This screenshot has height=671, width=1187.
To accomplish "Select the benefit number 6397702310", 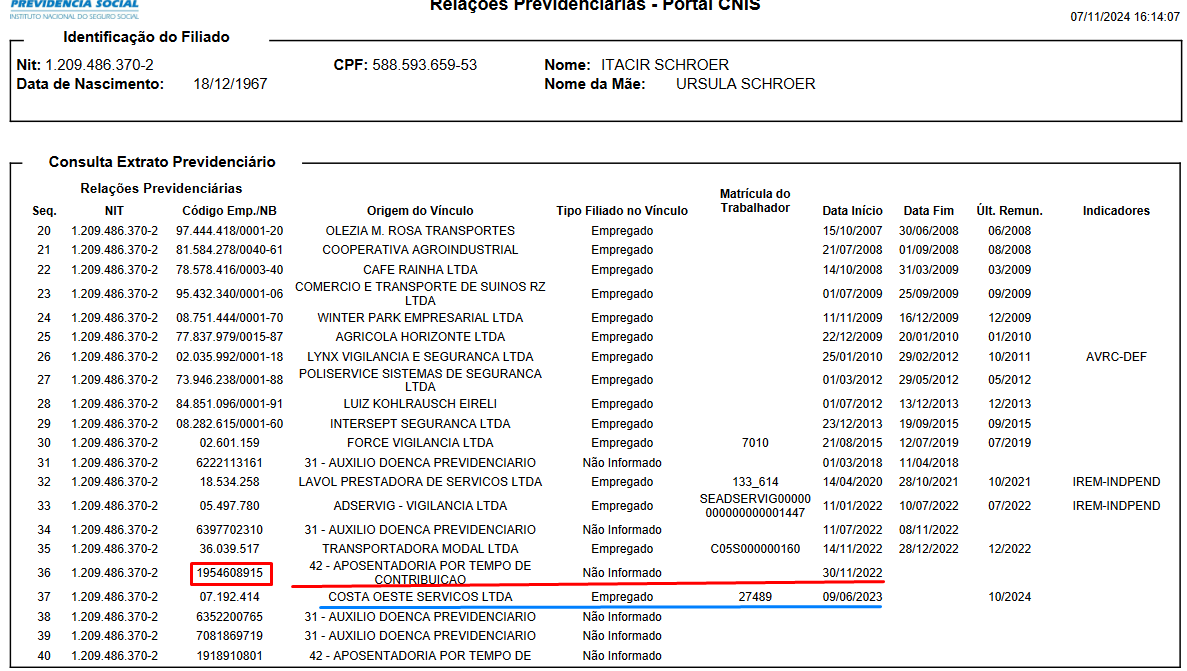I will point(229,530).
